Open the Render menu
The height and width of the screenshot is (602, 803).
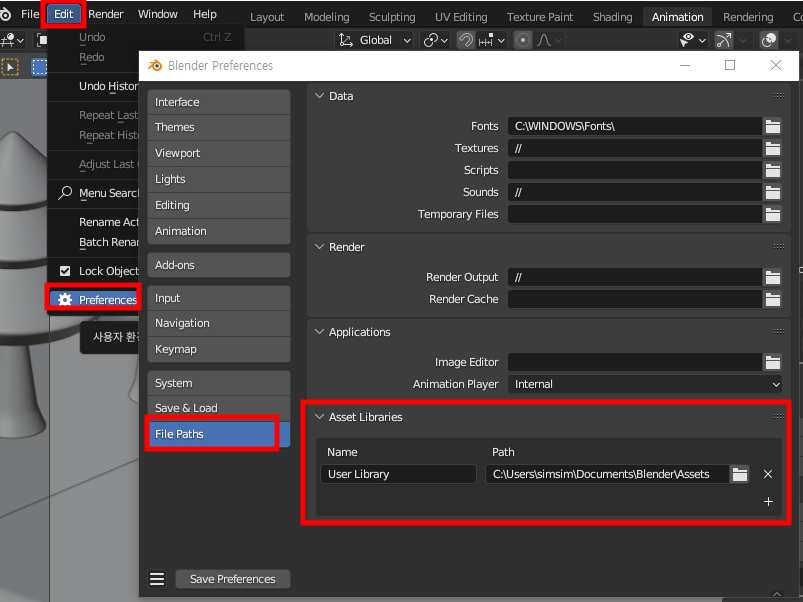tap(105, 14)
